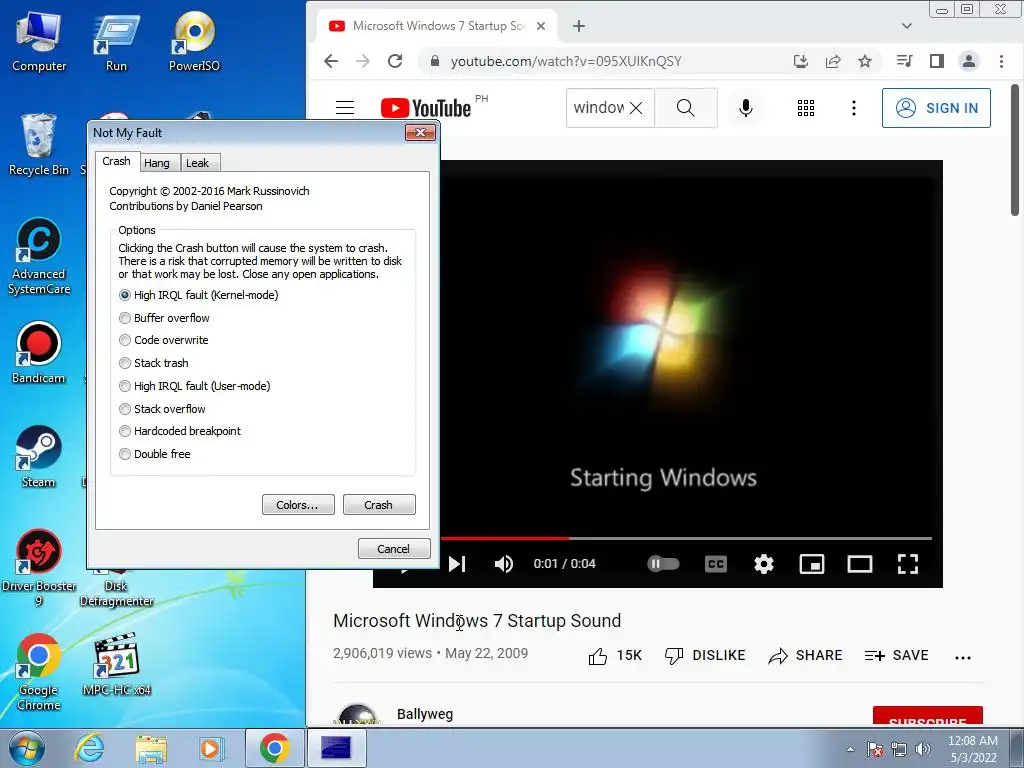Mute the video volume
Screen dimensions: 1024x768
tap(504, 564)
